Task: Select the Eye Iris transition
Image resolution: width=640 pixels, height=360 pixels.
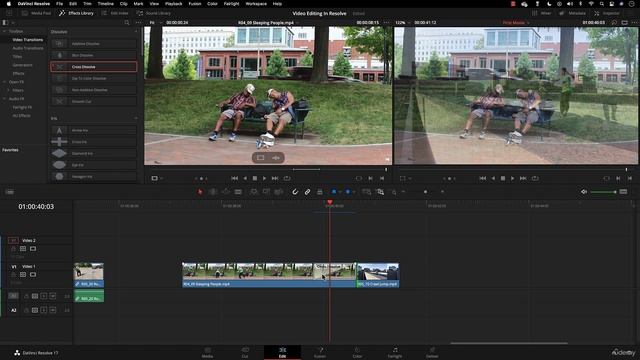Action: 93,165
